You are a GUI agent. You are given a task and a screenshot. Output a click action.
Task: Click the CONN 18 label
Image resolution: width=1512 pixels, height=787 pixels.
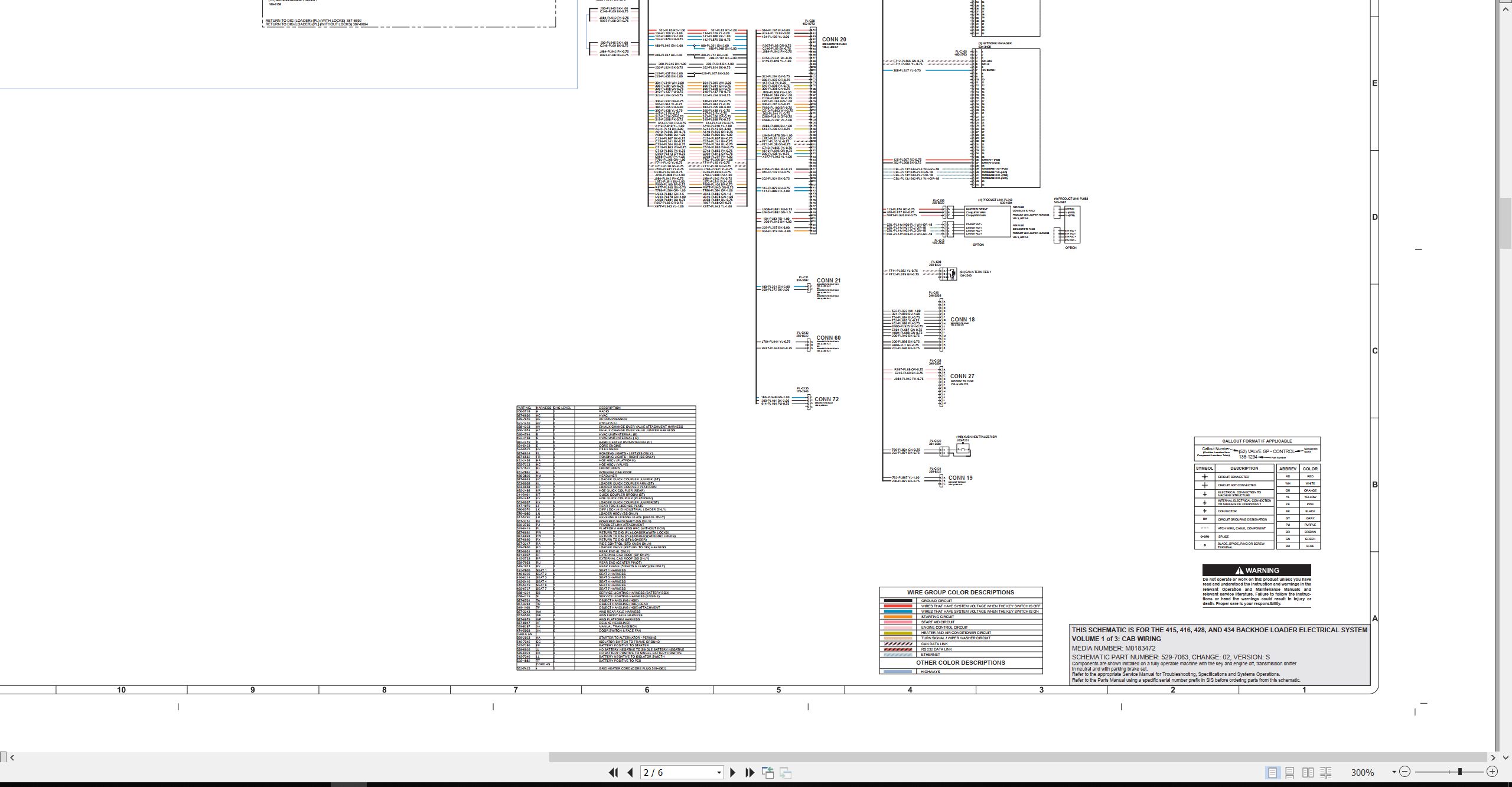[x=962, y=320]
